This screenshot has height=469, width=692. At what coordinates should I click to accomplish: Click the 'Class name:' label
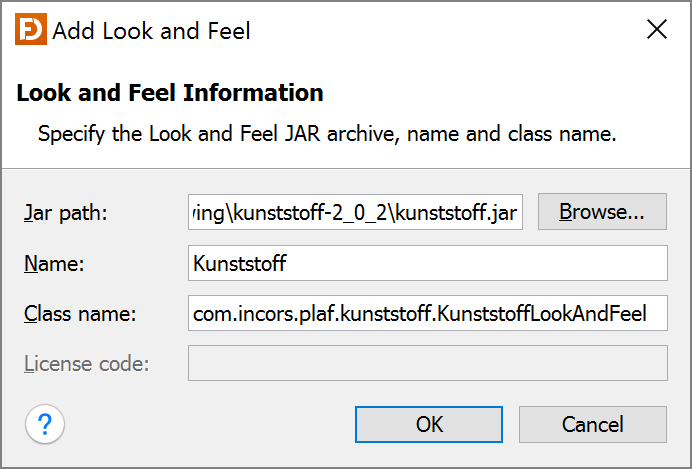tap(80, 313)
